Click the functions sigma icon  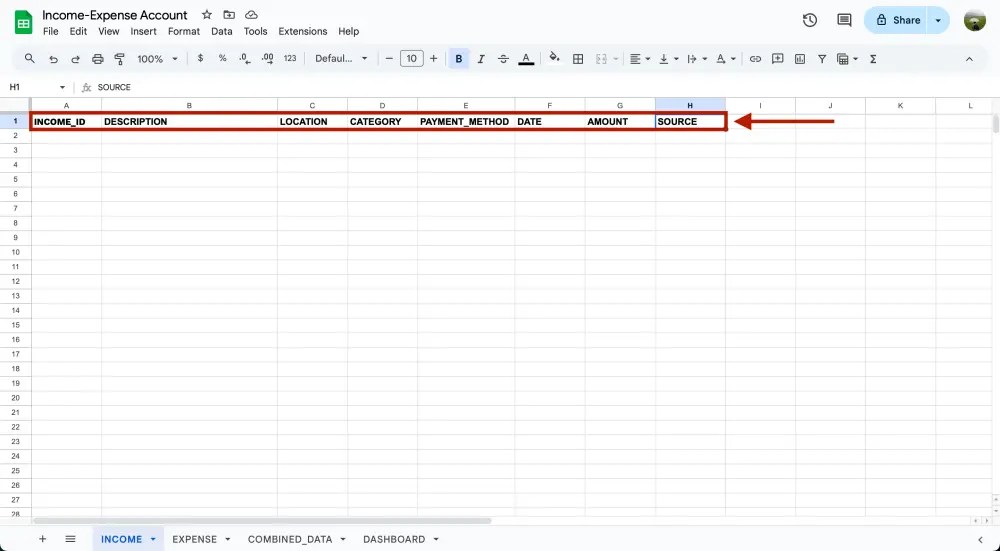[x=873, y=59]
